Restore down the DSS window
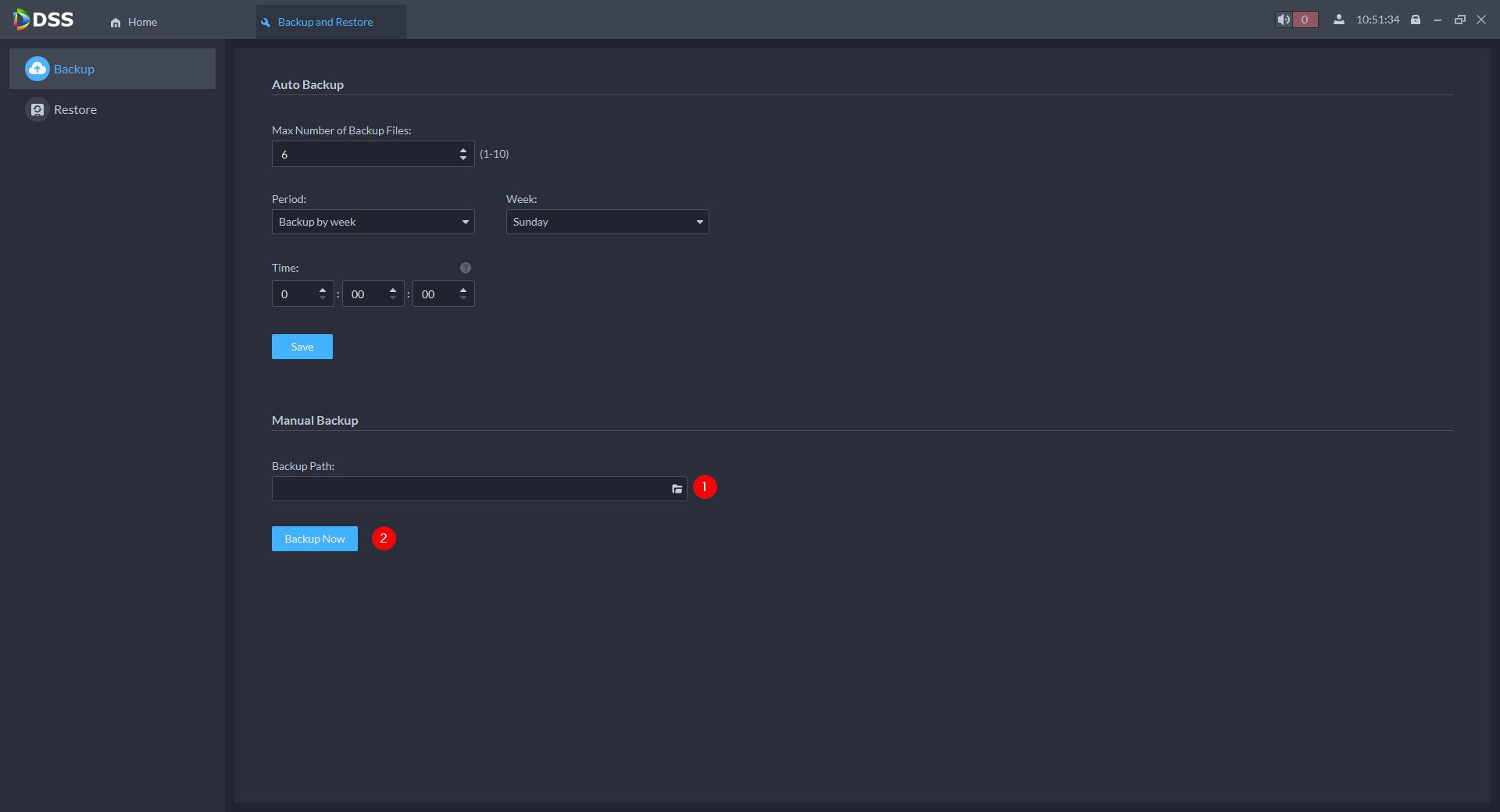 pos(1459,20)
